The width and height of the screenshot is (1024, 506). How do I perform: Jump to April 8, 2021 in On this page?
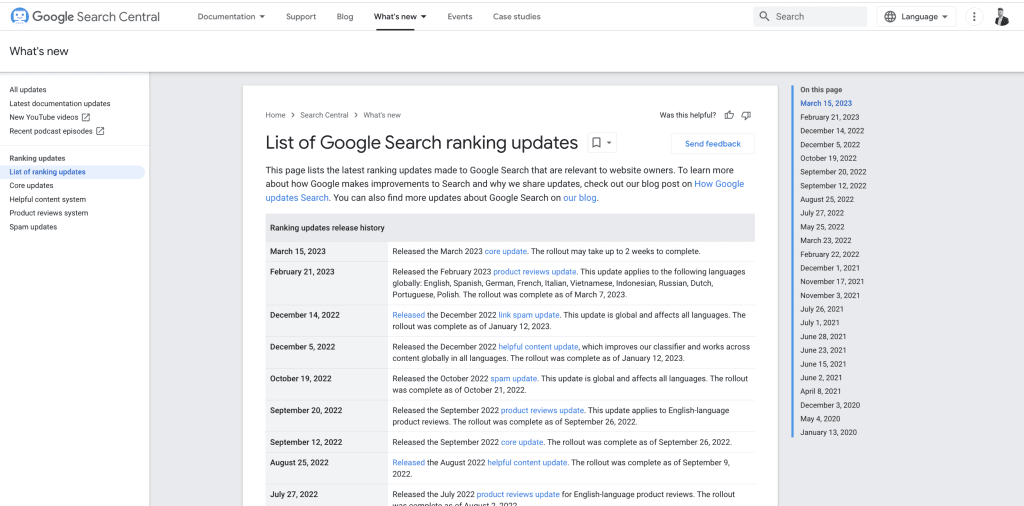(x=820, y=391)
